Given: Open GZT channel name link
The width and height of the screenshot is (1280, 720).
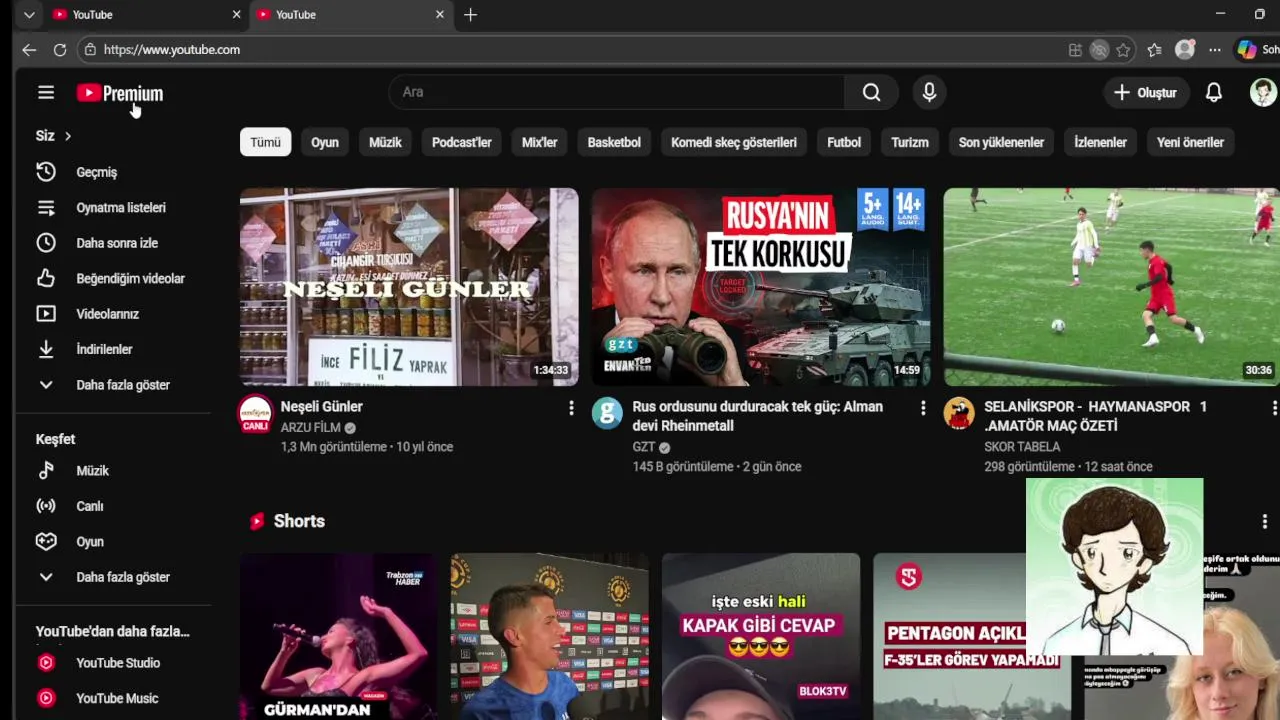Looking at the screenshot, I should 643,447.
